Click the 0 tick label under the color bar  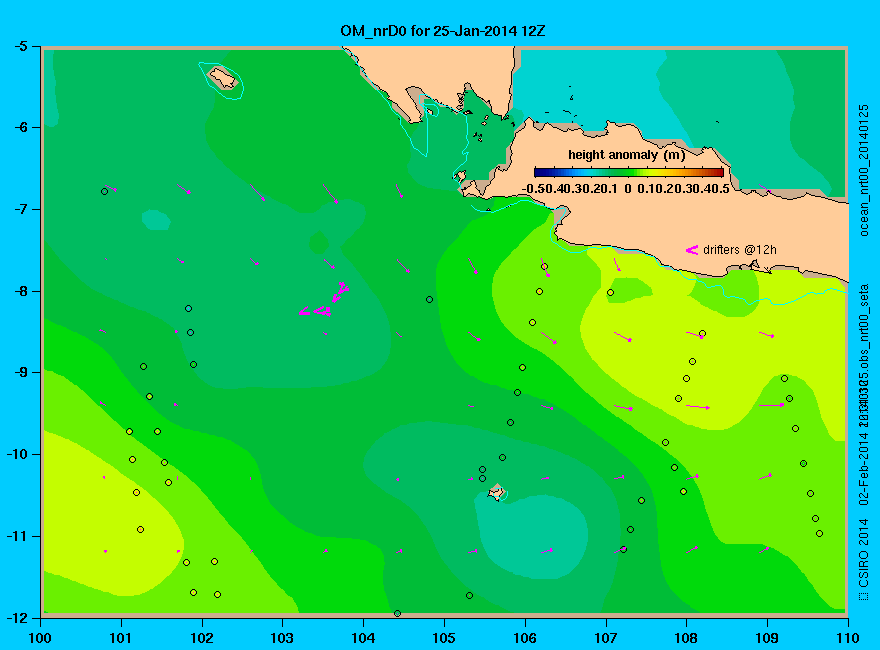pos(627,189)
